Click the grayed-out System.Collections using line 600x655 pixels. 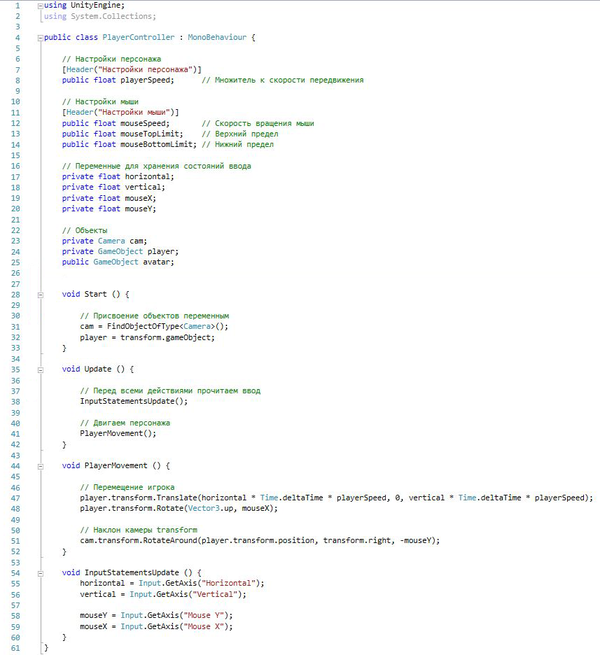100,17
